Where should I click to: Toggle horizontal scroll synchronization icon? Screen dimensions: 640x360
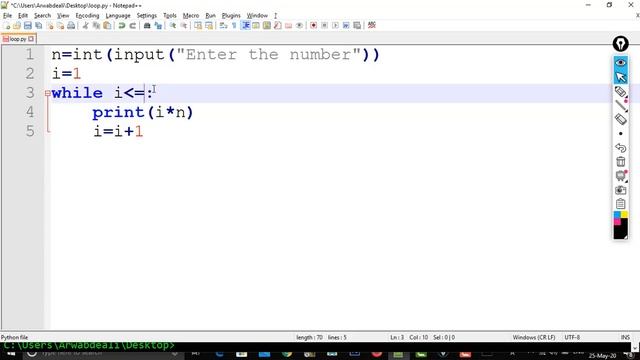coord(209,25)
